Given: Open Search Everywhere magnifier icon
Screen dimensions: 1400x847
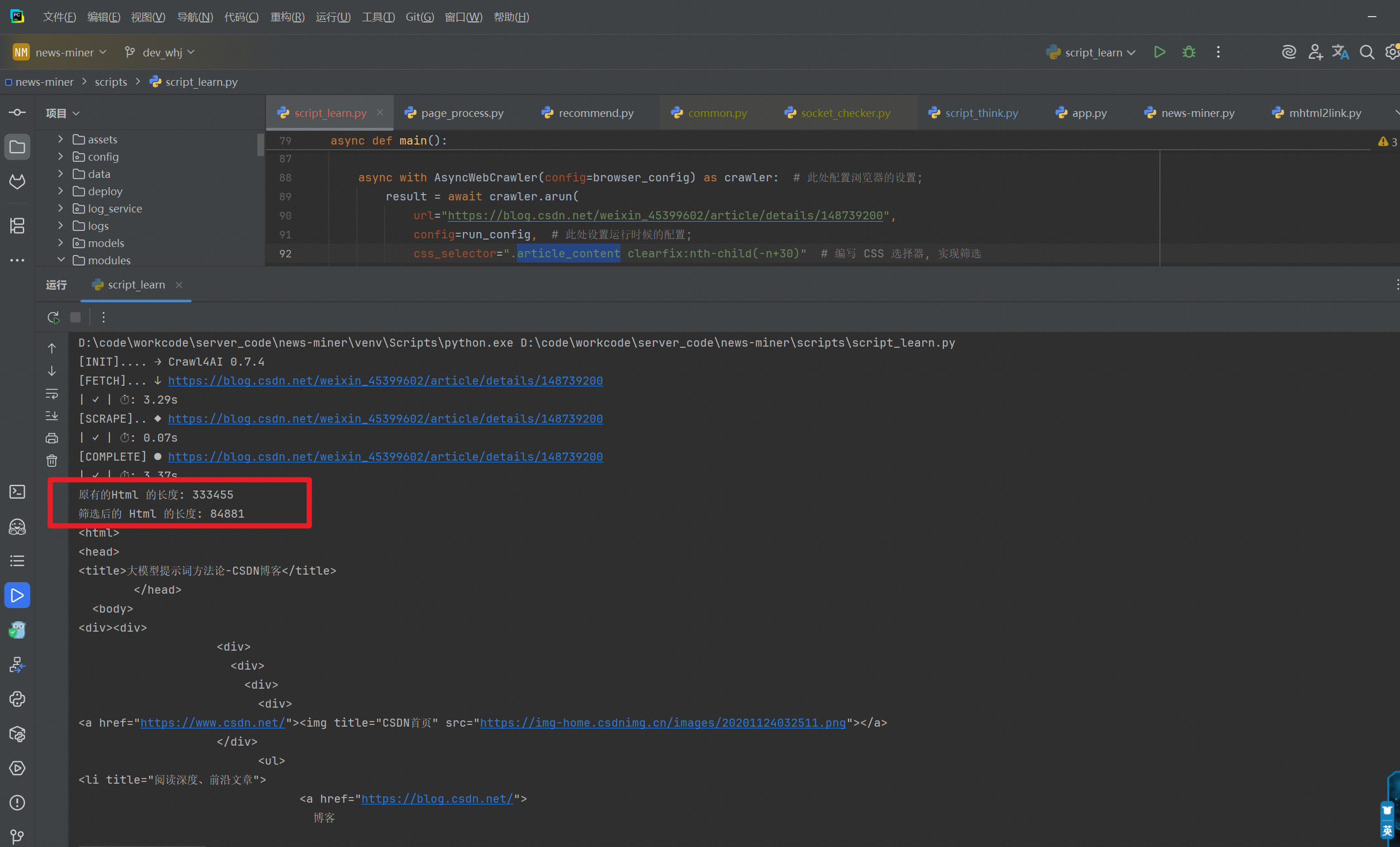Looking at the screenshot, I should (x=1367, y=52).
